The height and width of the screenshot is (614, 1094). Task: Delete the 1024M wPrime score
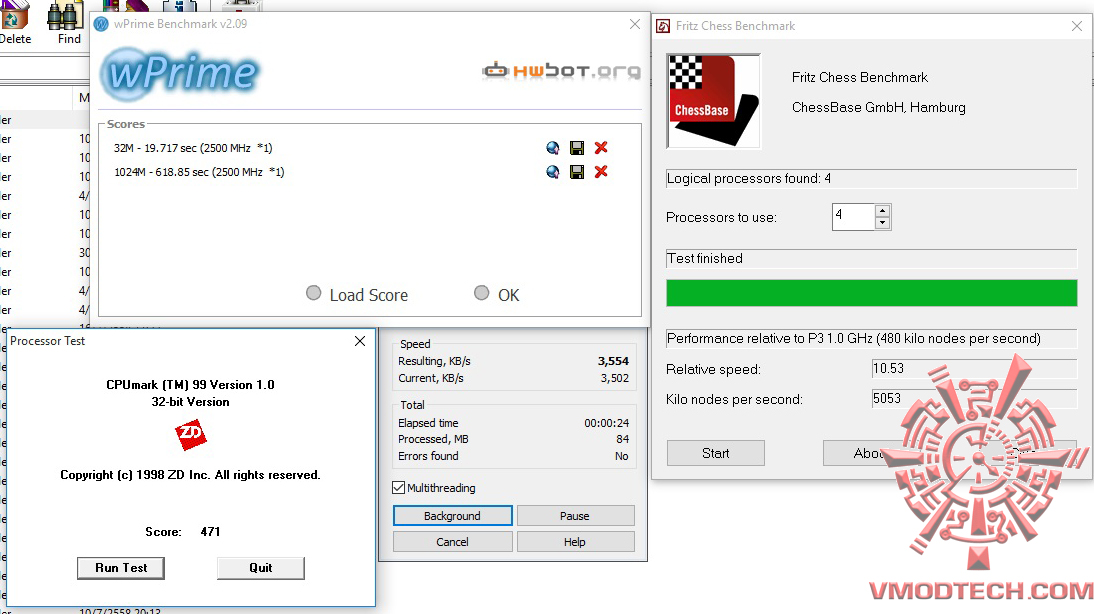[601, 172]
